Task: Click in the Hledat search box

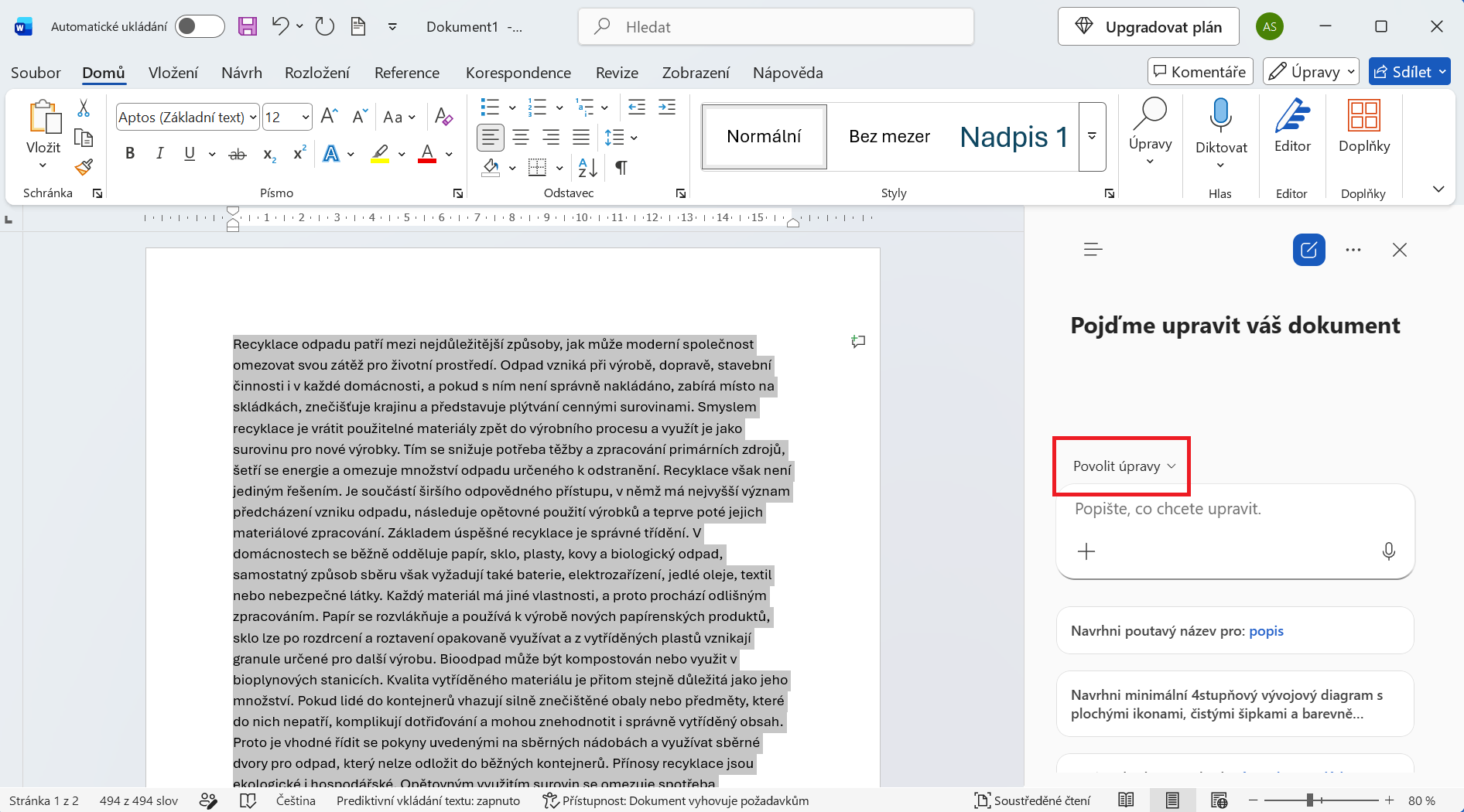Action: (776, 27)
